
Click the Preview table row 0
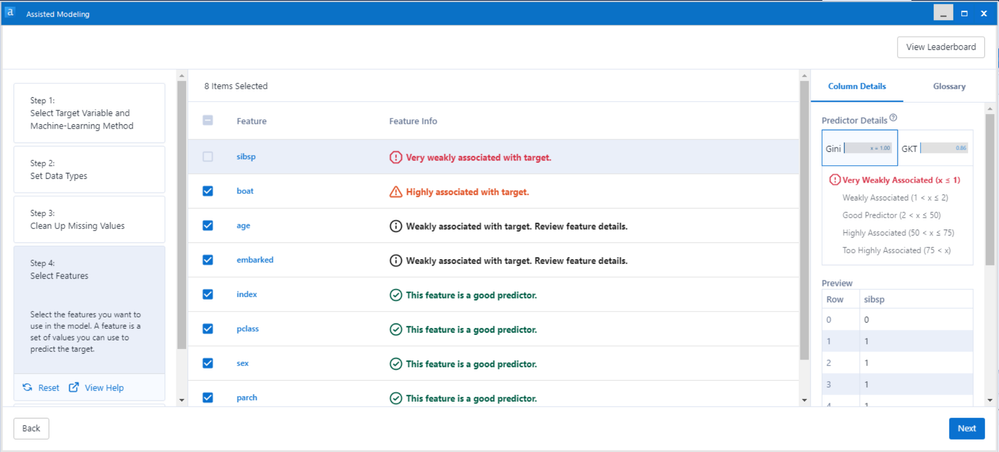click(898, 319)
